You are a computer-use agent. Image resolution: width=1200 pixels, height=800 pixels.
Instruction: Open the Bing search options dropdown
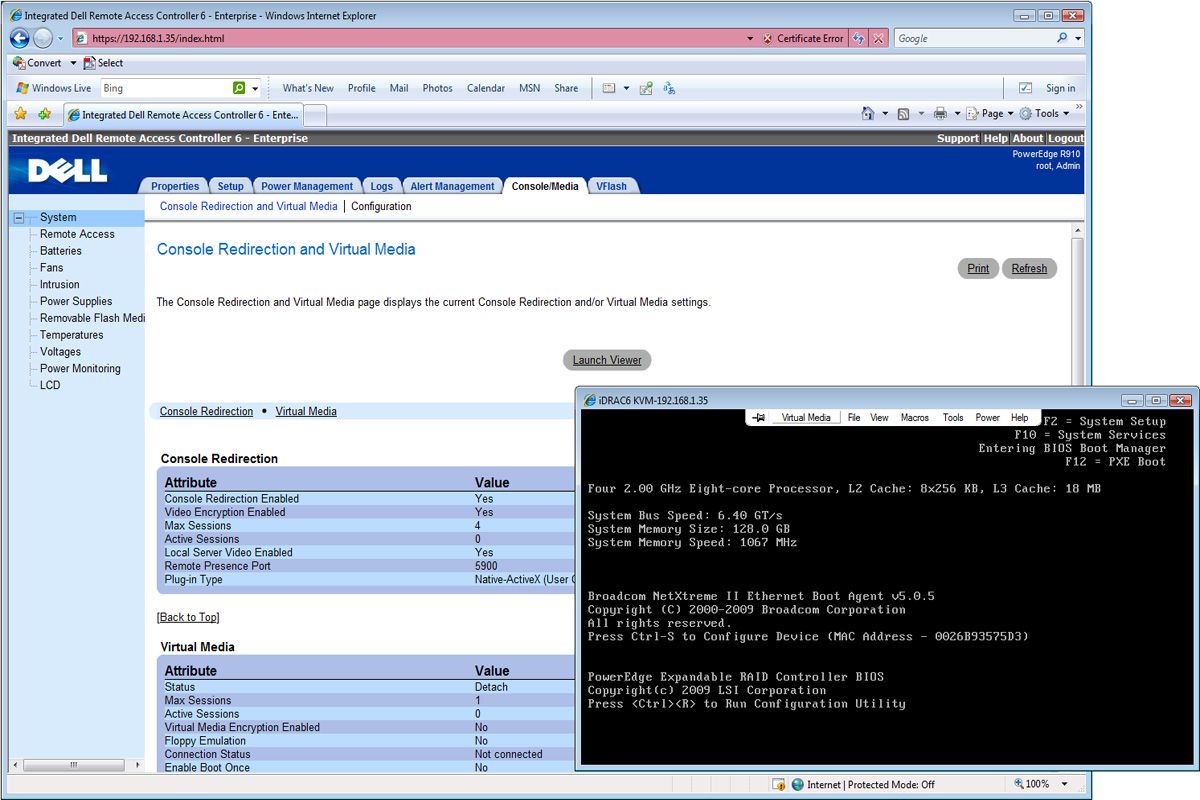coord(255,88)
